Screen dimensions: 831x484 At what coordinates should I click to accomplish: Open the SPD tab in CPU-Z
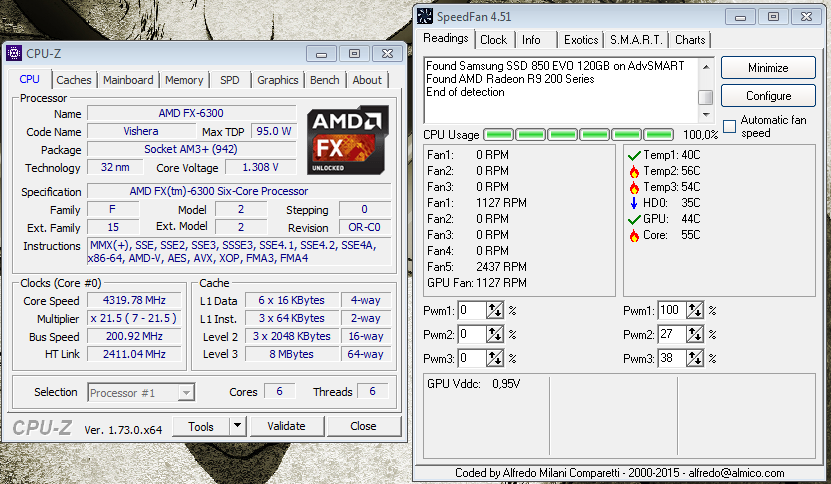click(229, 80)
